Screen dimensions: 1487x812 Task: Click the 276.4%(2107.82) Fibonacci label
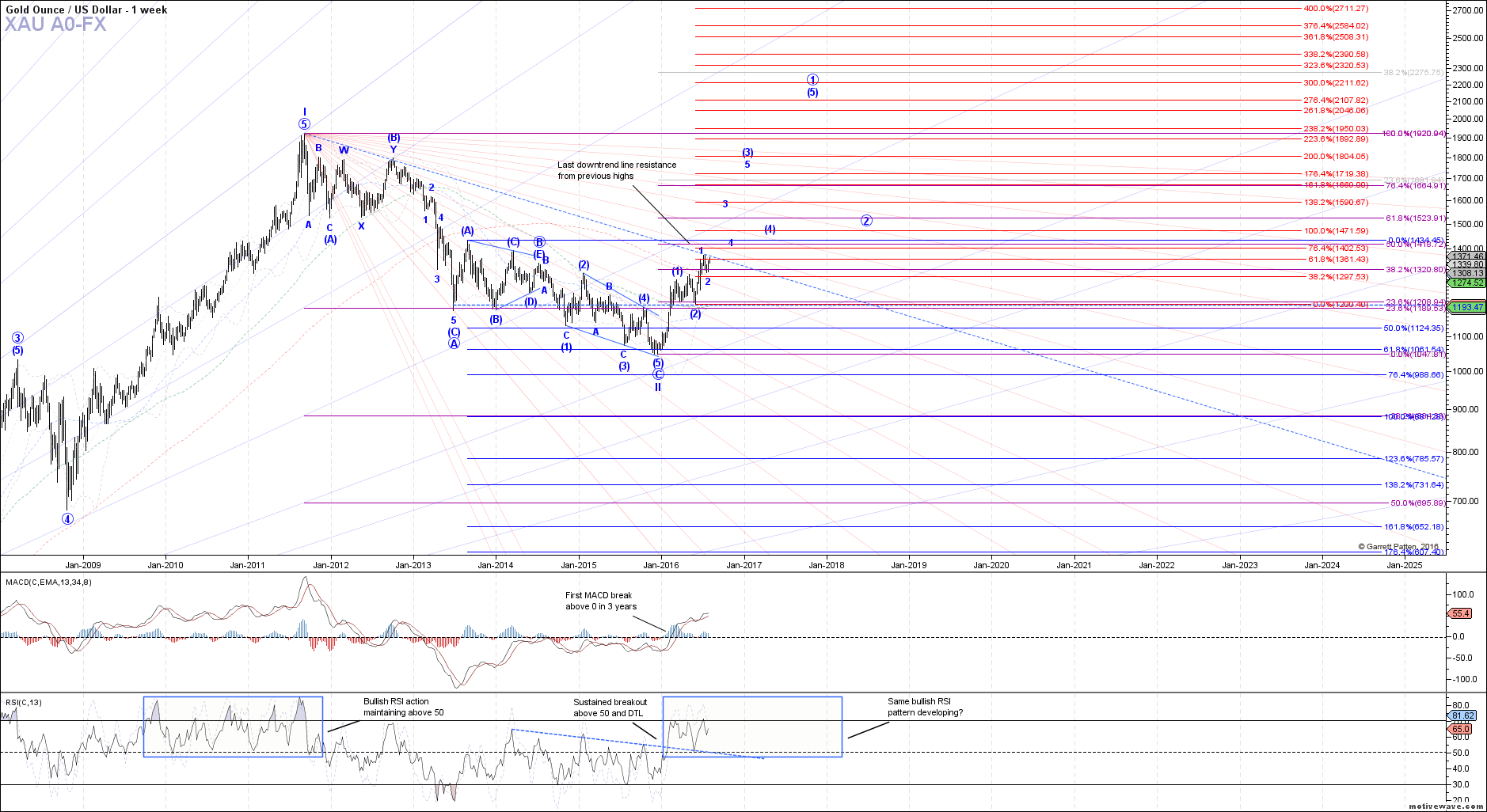[1336, 101]
